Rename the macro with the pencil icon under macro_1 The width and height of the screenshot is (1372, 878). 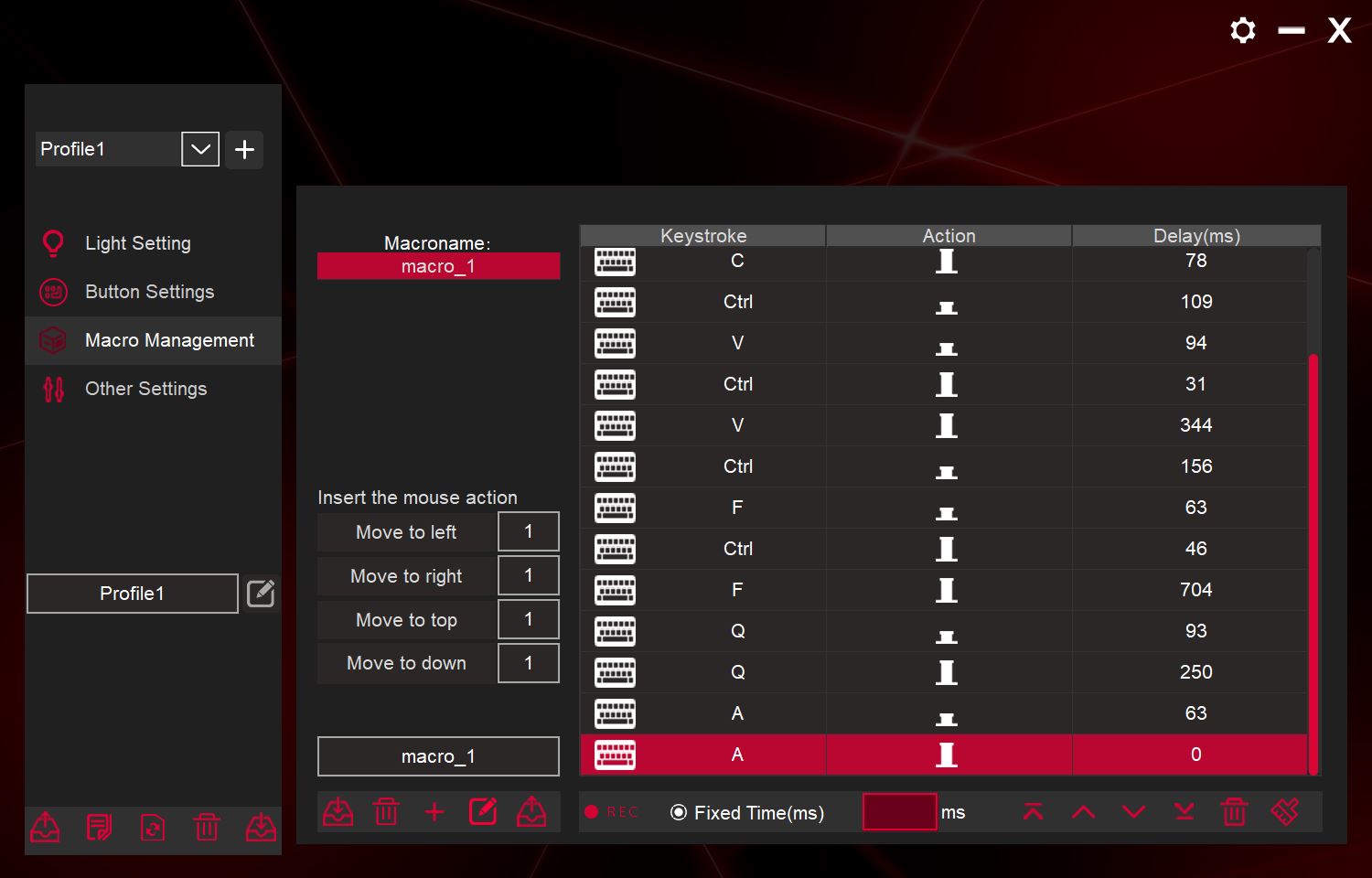[x=483, y=811]
